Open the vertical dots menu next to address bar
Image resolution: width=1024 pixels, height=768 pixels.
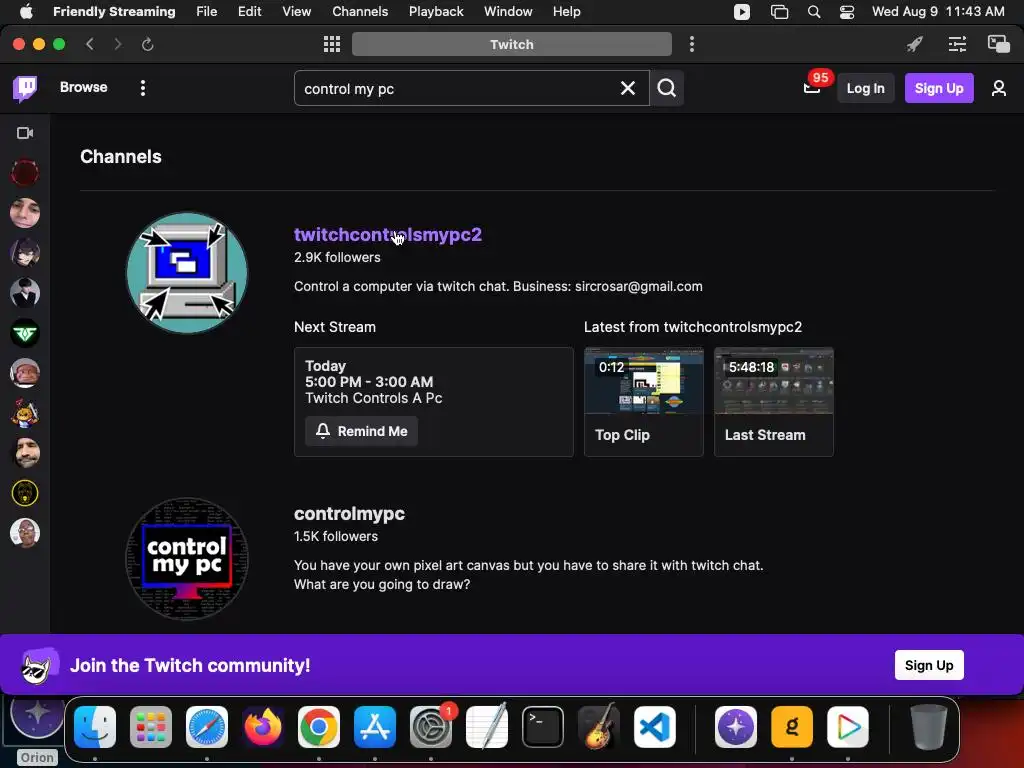click(x=692, y=44)
